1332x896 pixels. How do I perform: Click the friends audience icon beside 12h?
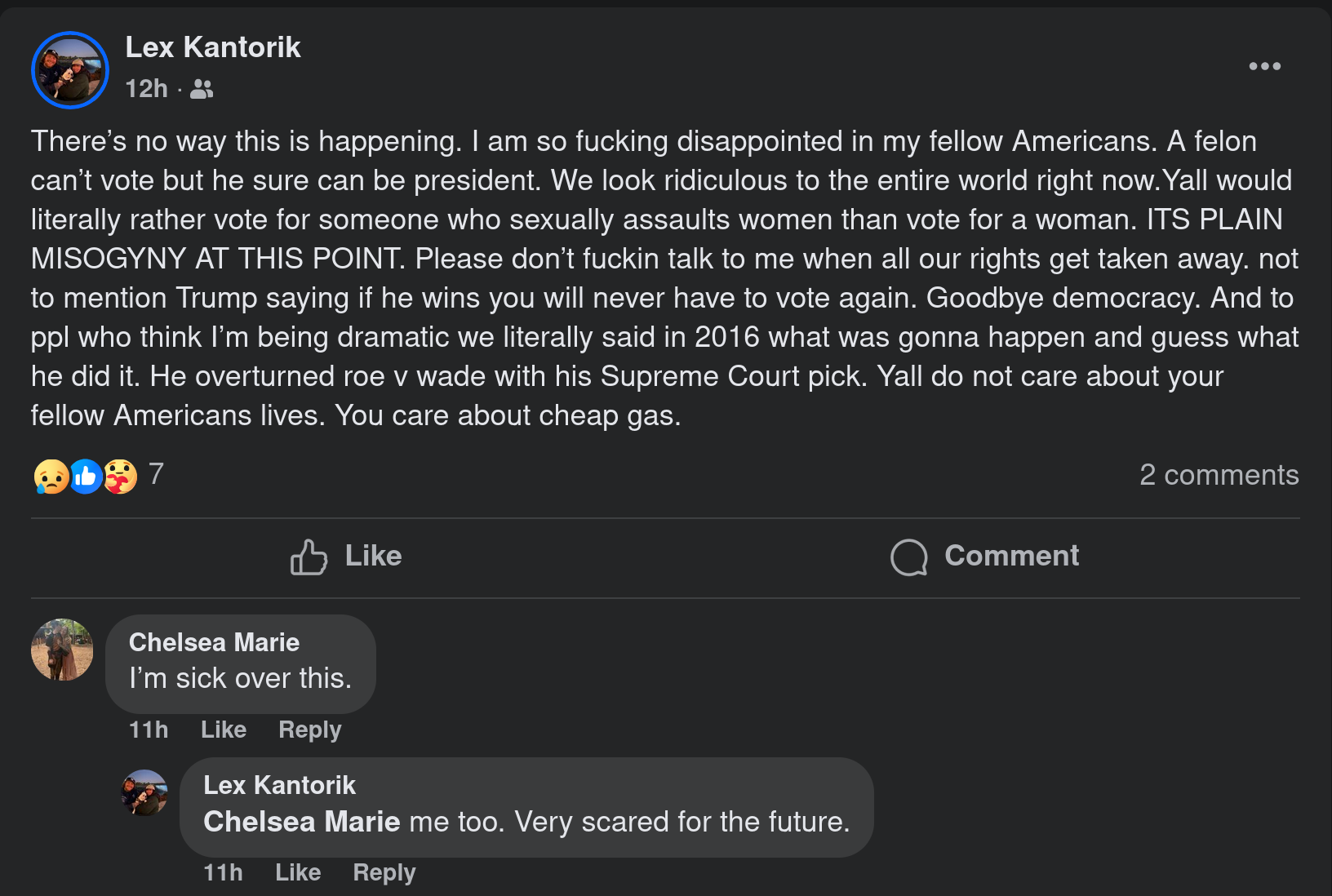202,89
